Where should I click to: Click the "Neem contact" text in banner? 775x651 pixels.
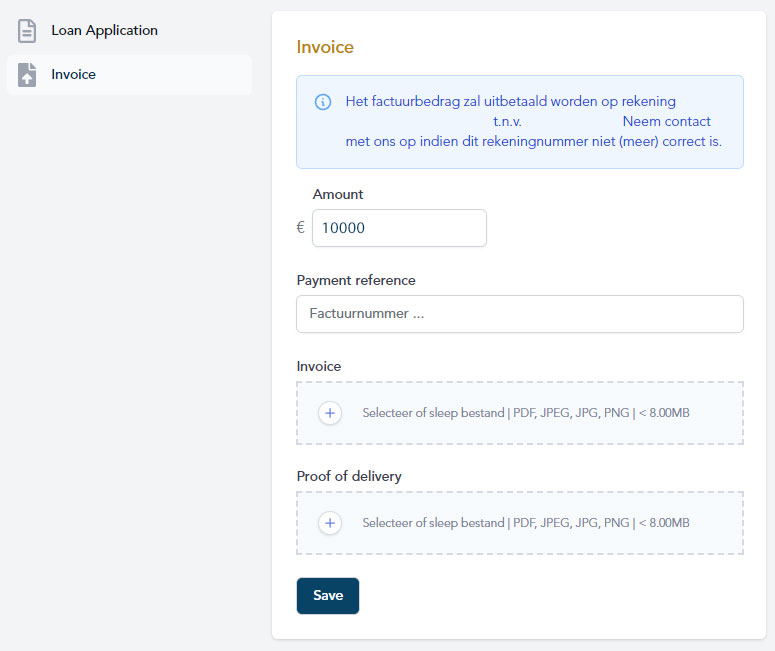click(x=666, y=122)
